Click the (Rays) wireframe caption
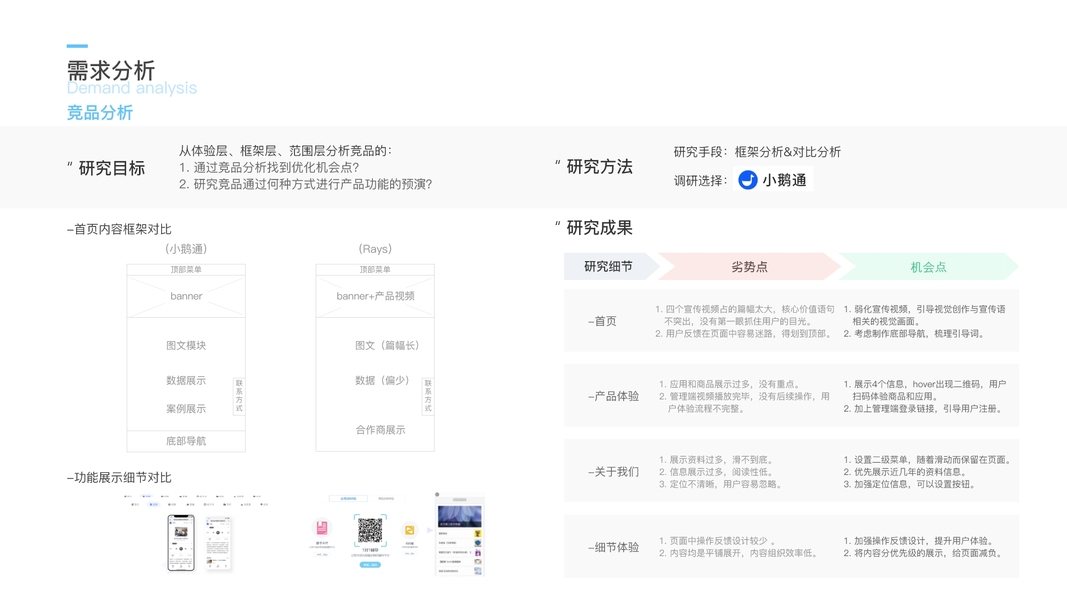 pyautogui.click(x=375, y=249)
